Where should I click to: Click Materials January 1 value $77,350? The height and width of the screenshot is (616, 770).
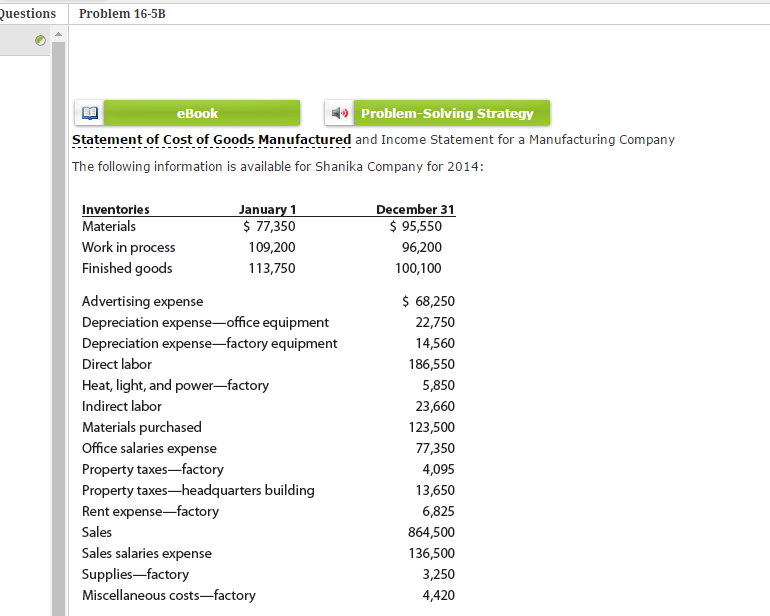click(x=269, y=226)
